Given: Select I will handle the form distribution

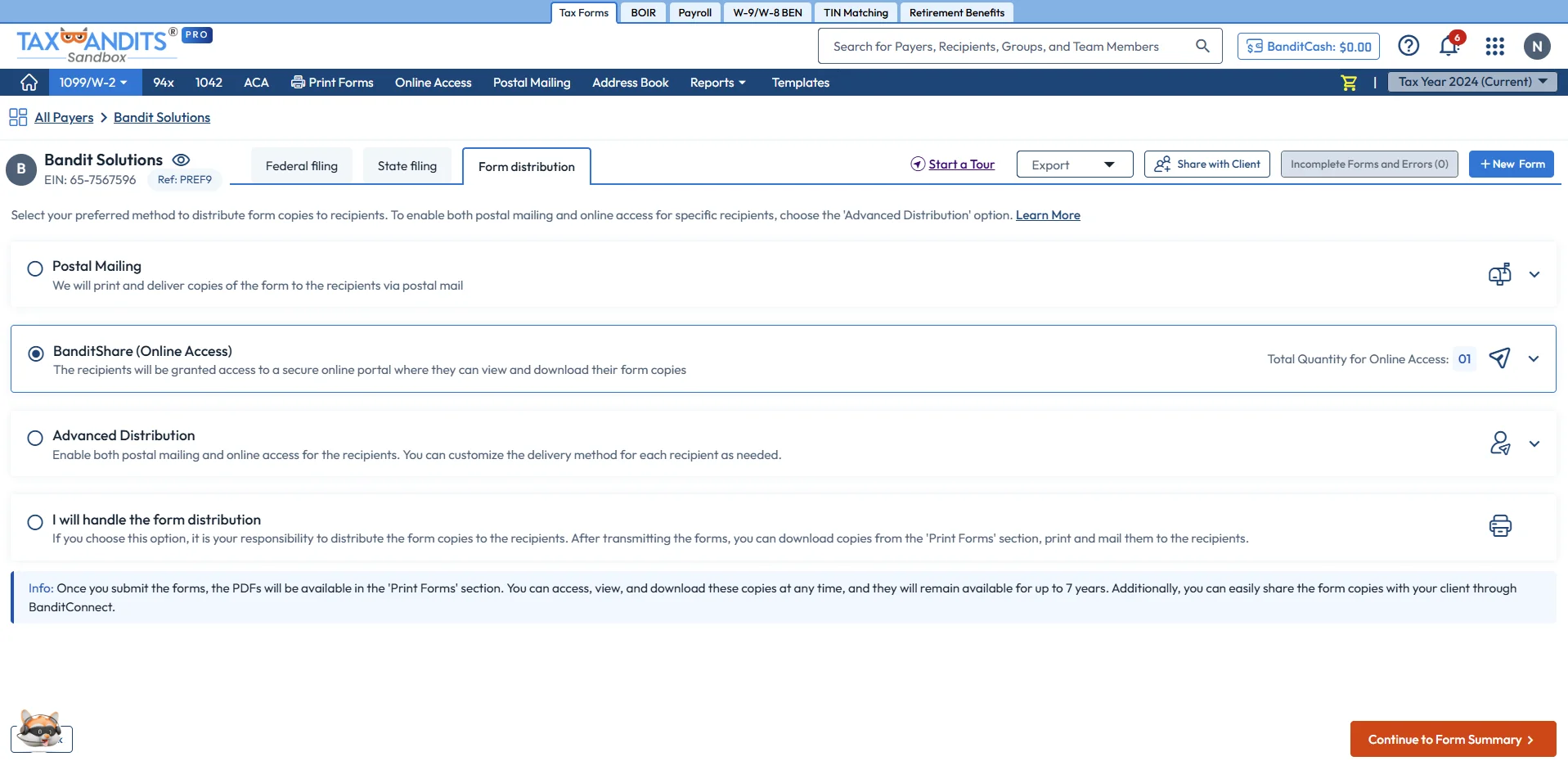Looking at the screenshot, I should [35, 522].
